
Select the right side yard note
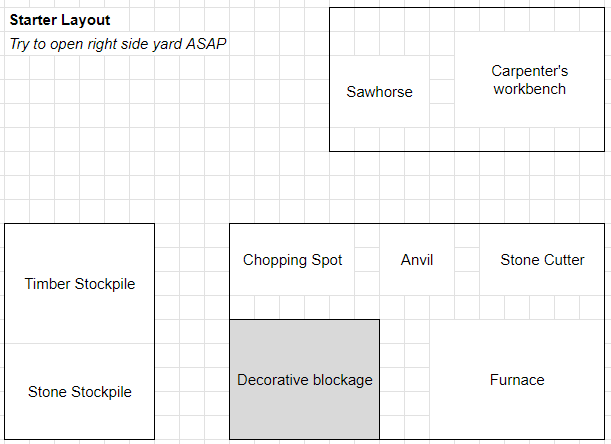coord(118,44)
